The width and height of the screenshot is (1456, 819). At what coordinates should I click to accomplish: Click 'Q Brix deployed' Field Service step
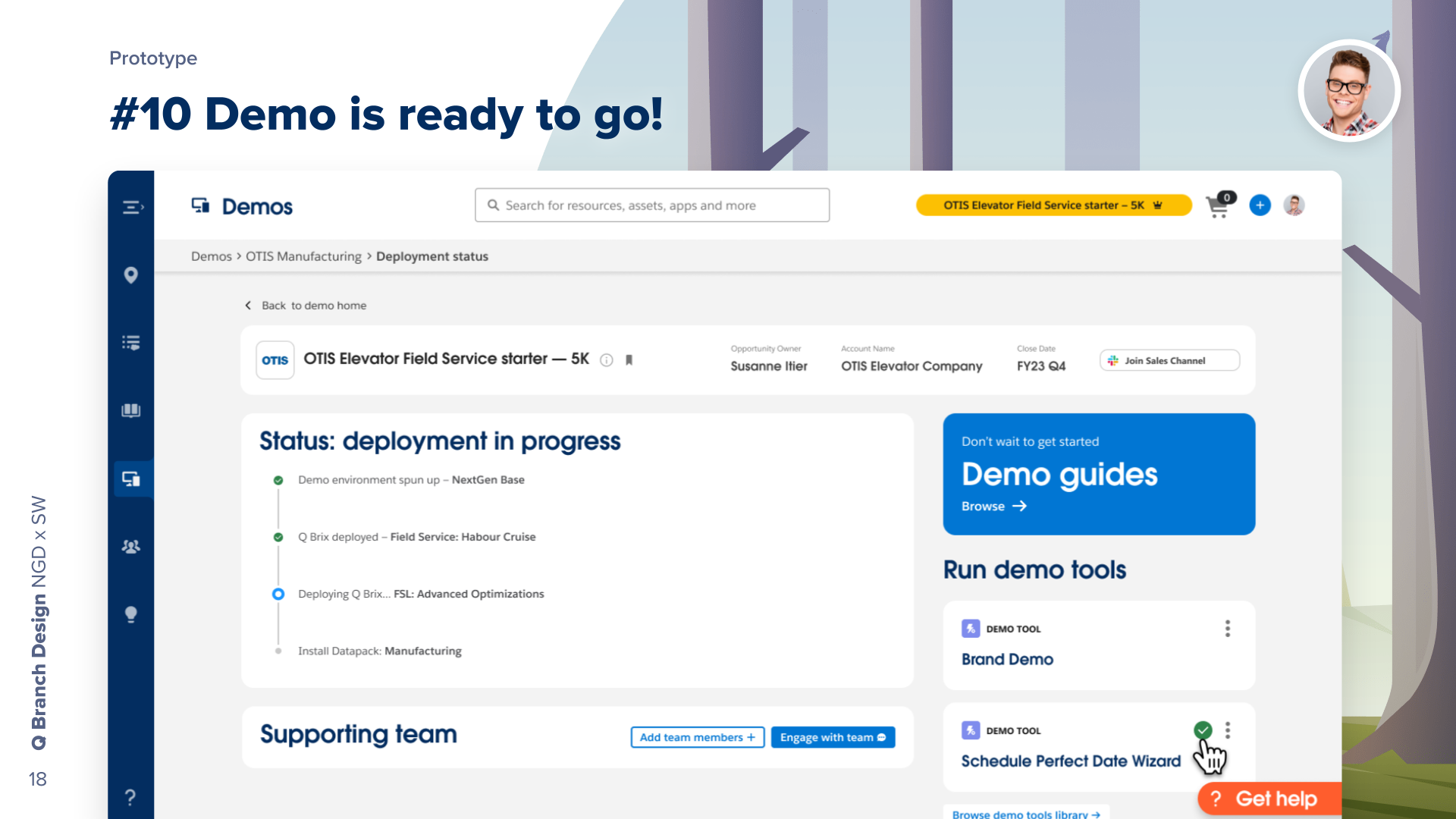[x=416, y=537]
